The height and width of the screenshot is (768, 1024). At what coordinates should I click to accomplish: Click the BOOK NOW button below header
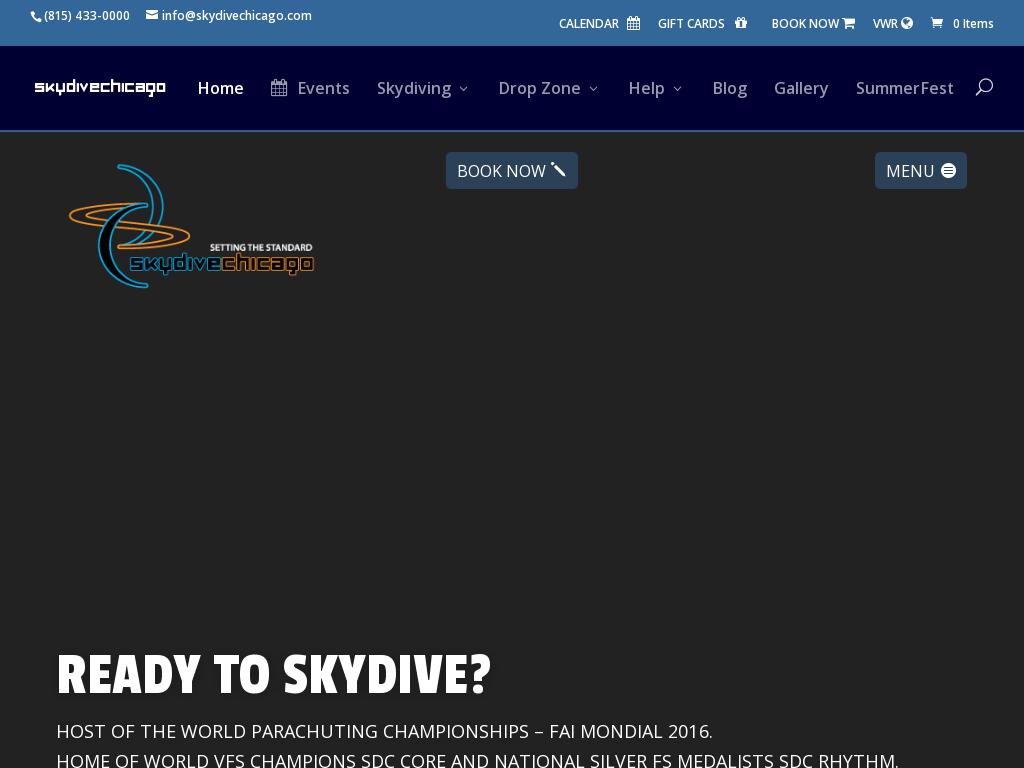coord(512,170)
